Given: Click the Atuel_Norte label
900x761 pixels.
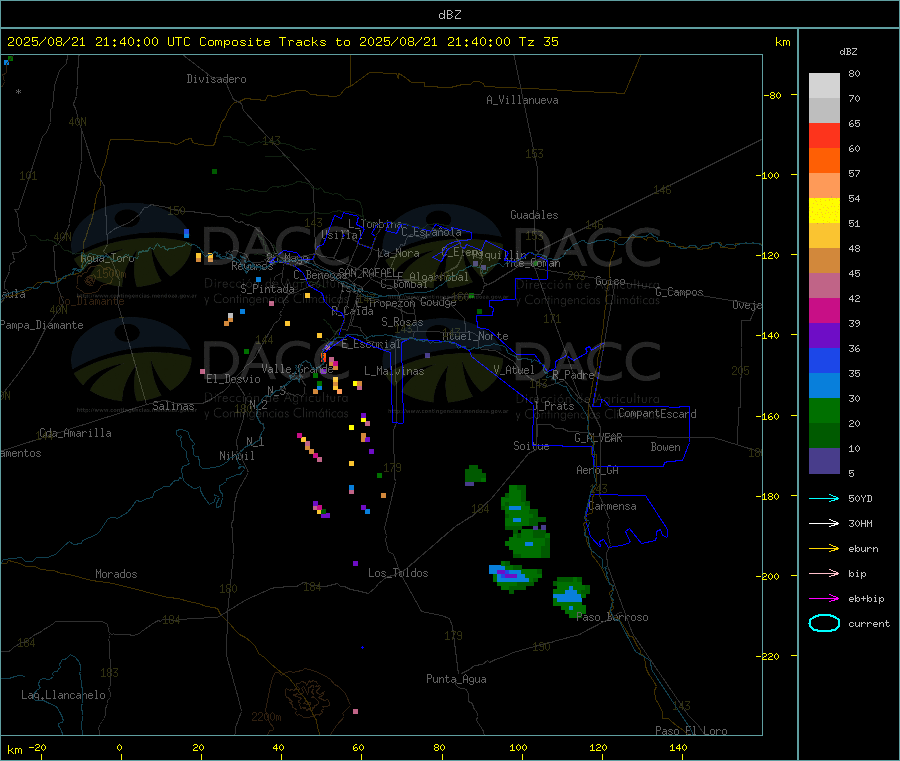Looking at the screenshot, I should click(x=475, y=336).
